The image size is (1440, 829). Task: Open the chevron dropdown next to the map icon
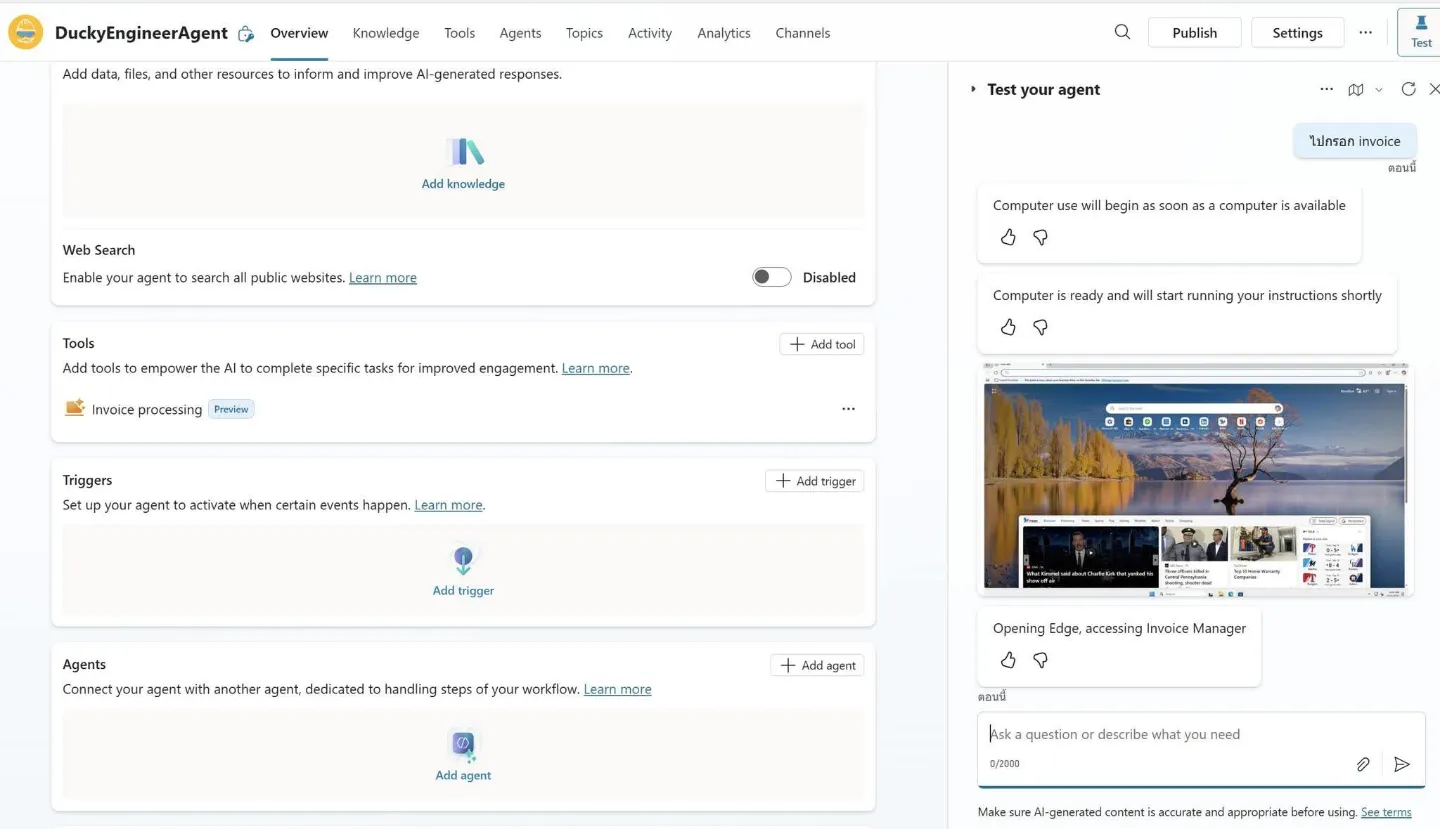[x=1379, y=89]
